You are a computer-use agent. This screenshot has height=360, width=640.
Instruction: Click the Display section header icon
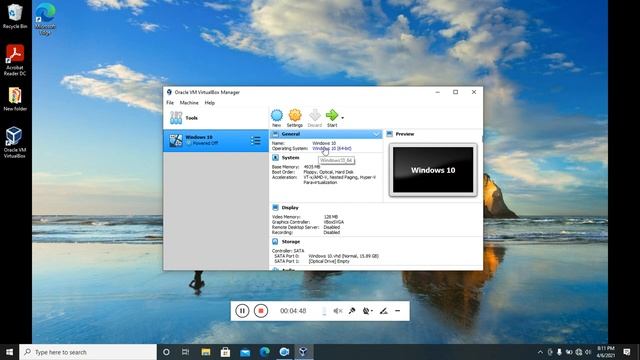pyautogui.click(x=276, y=207)
